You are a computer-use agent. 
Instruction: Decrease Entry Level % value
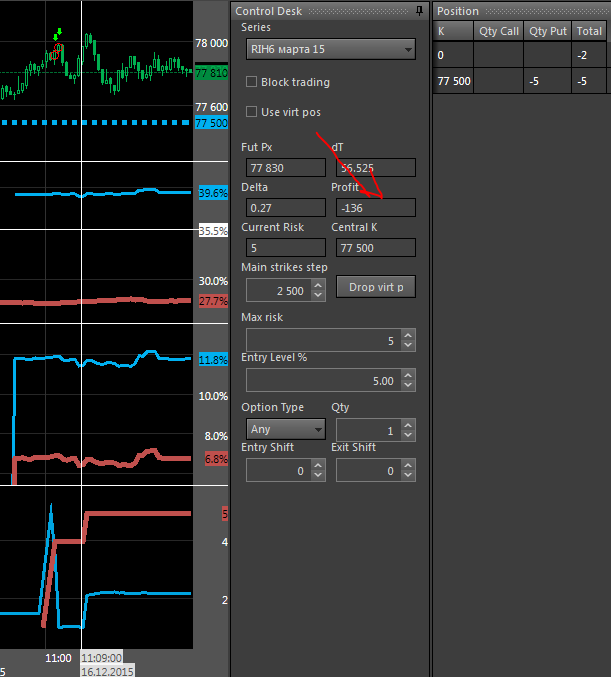click(x=408, y=385)
